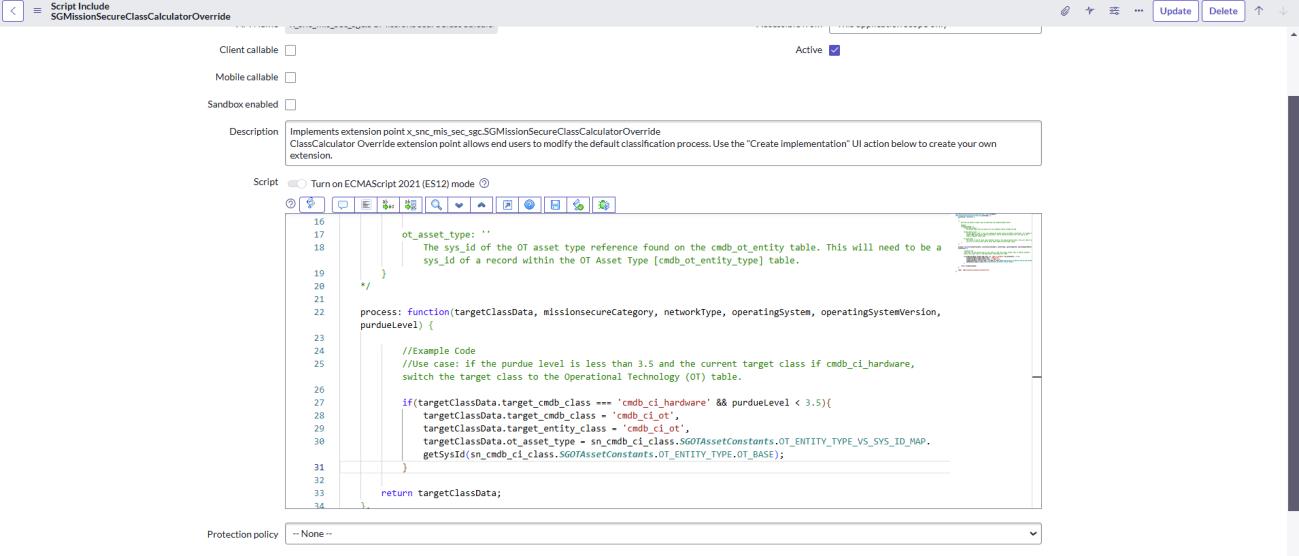This screenshot has height=556, width=1299.
Task: Format the script code
Action: [366, 203]
